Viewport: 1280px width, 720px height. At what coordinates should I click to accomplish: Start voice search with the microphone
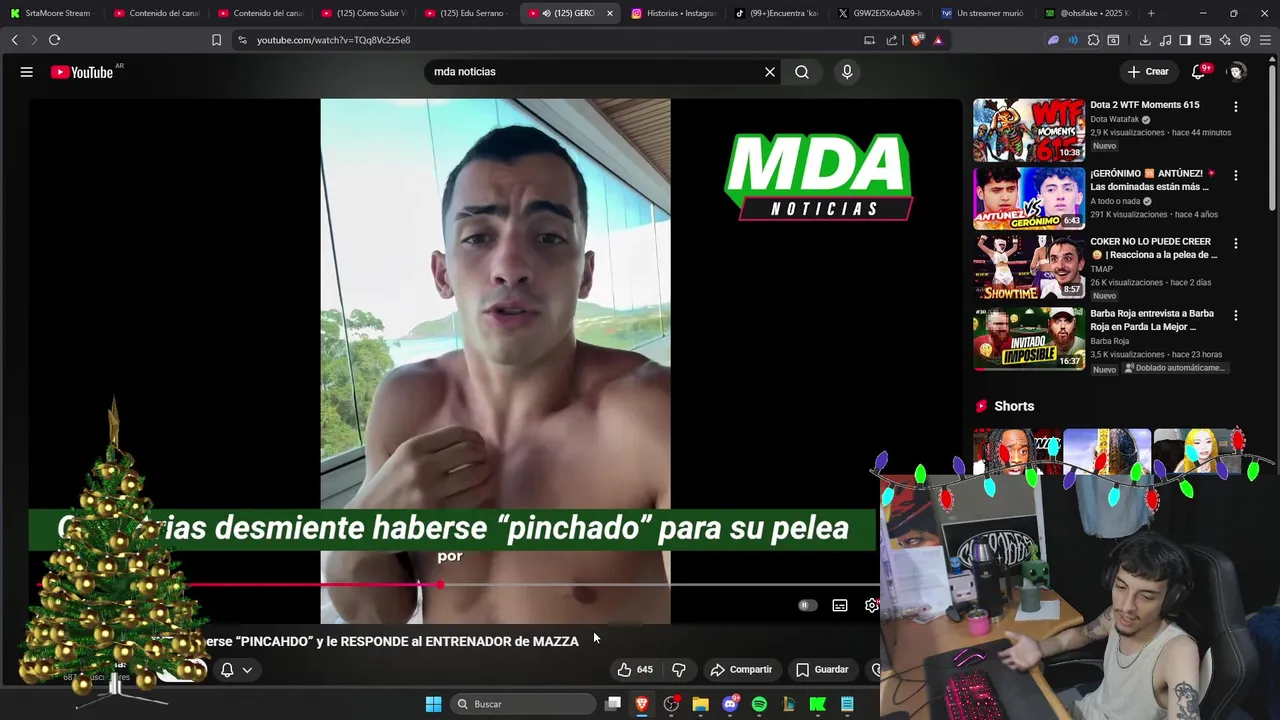click(x=847, y=72)
